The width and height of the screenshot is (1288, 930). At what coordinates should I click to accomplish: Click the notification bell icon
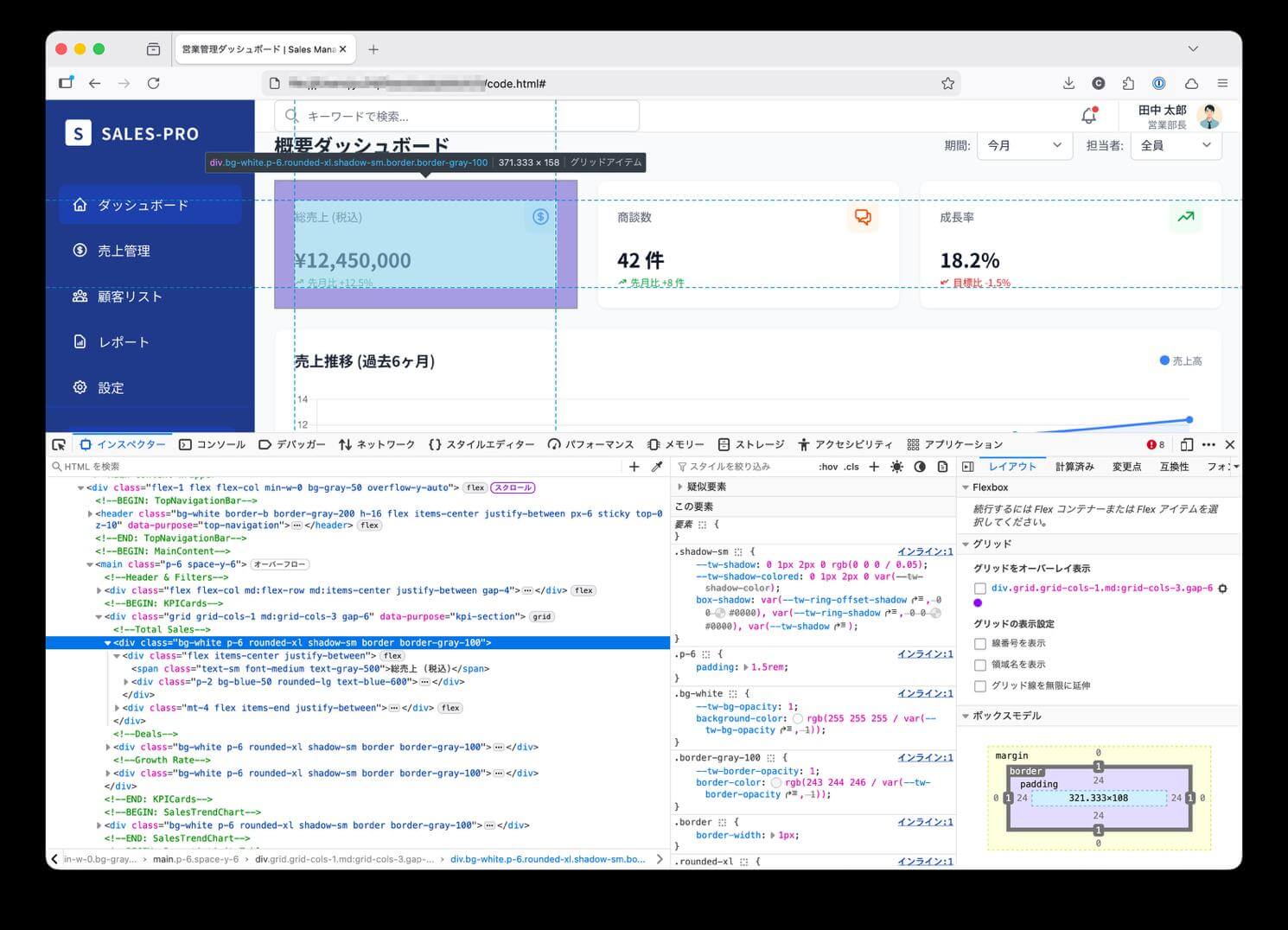pos(1089,116)
